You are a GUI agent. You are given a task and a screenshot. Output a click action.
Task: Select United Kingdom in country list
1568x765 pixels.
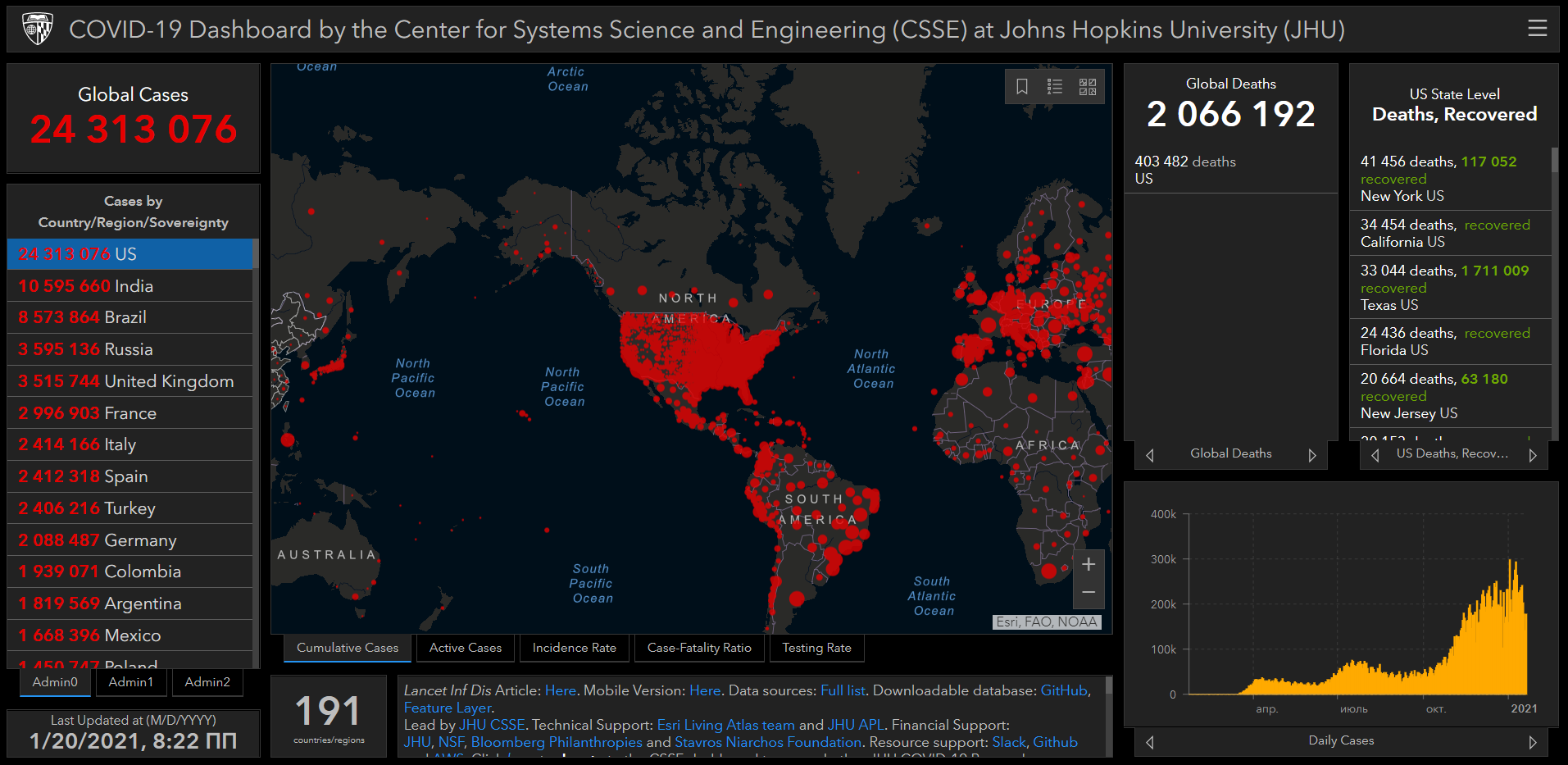point(130,381)
